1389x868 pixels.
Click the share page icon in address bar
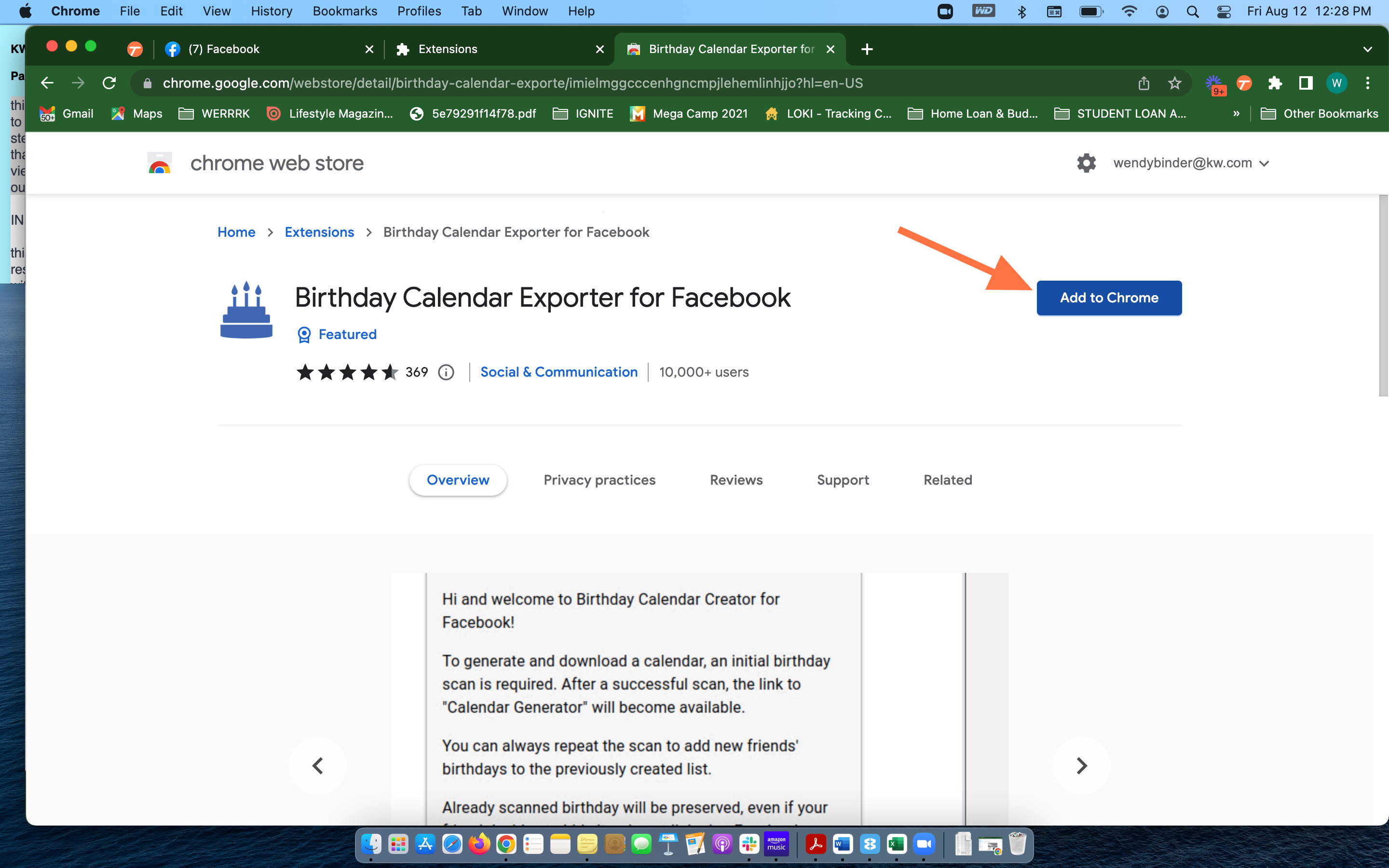tap(1144, 83)
